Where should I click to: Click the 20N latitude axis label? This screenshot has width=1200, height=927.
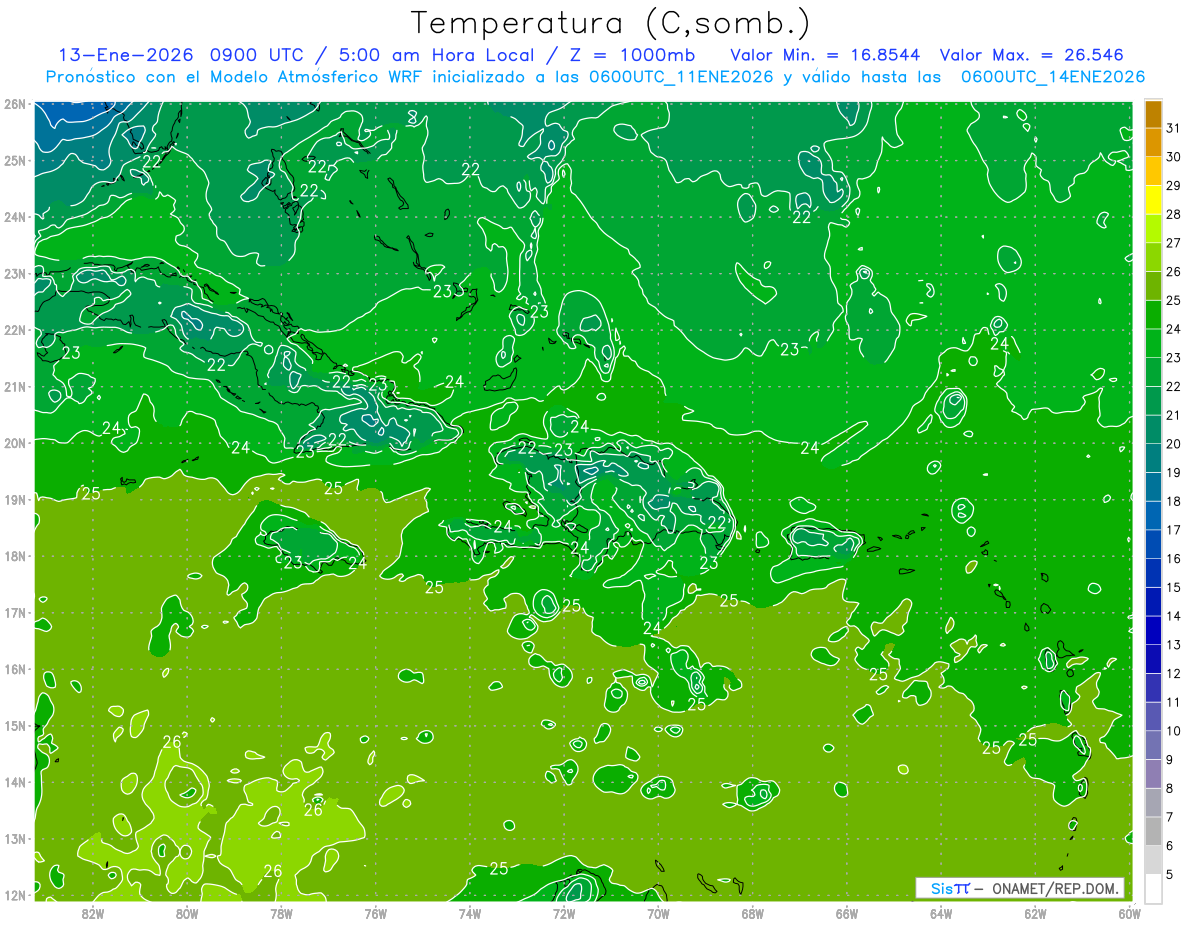tap(14, 443)
